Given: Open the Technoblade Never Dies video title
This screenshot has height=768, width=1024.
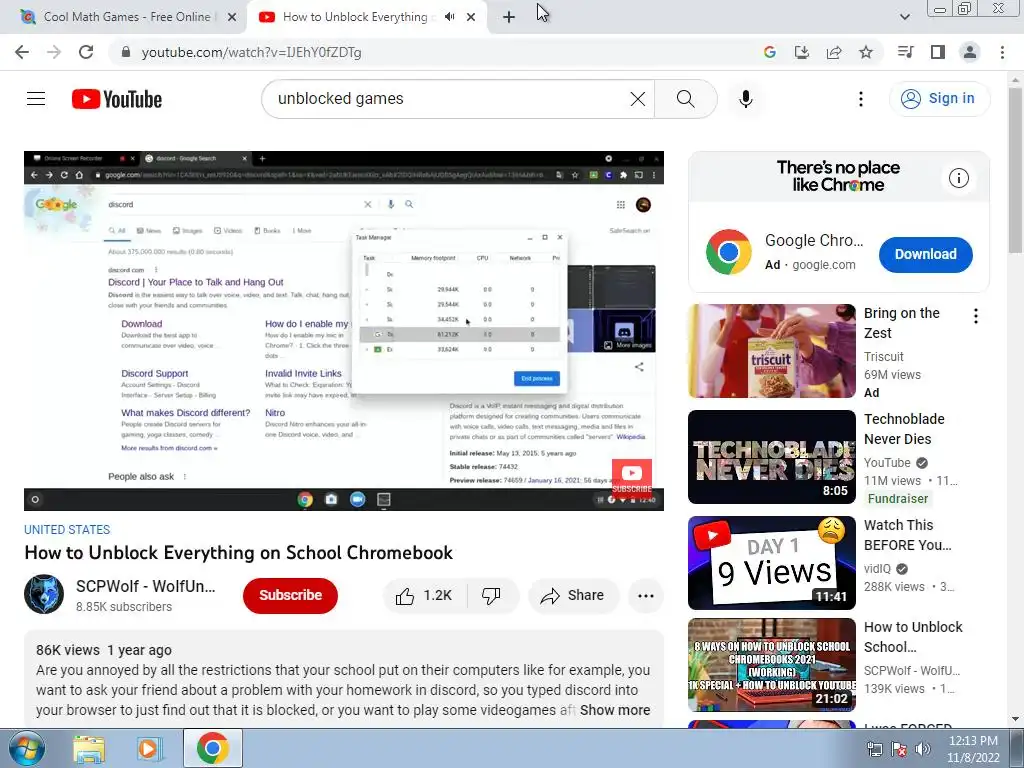Looking at the screenshot, I should (x=904, y=429).
